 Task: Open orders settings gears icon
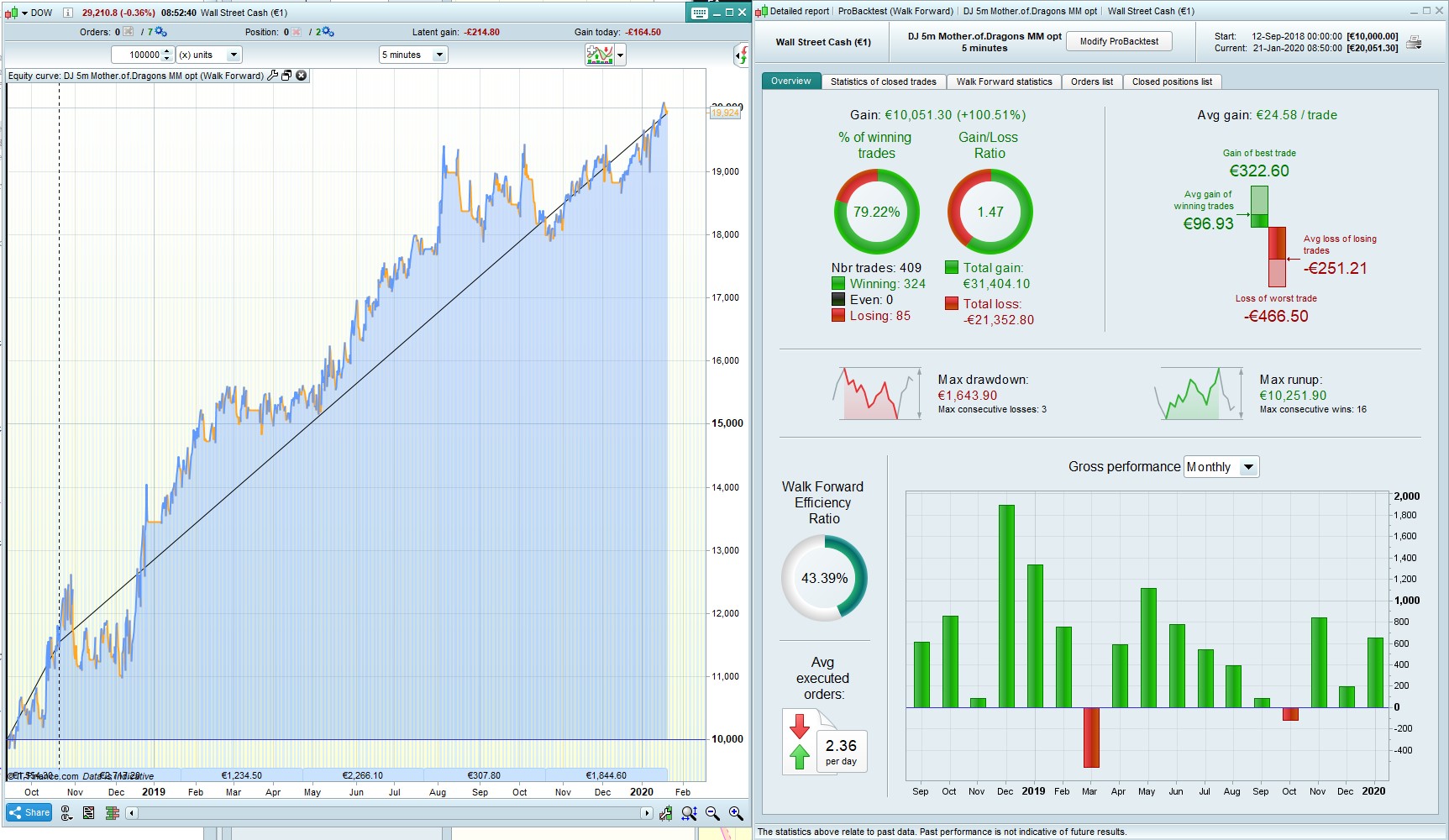(160, 32)
